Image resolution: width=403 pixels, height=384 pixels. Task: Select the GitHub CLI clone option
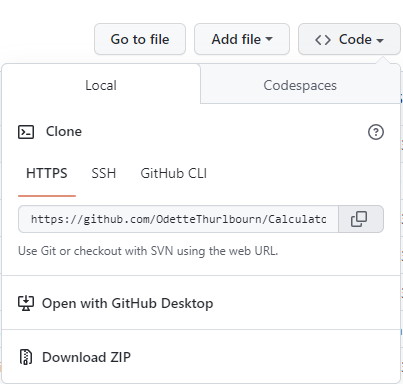point(174,174)
